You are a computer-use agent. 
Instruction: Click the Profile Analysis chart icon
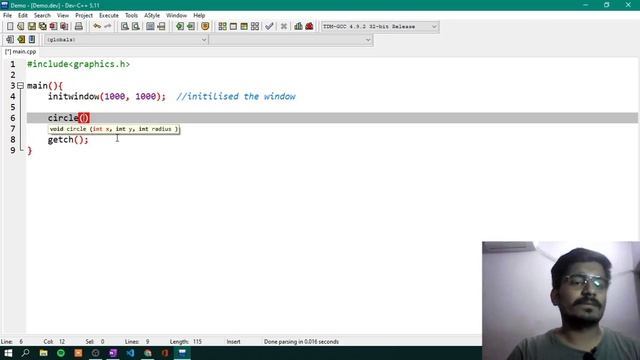tap(298, 27)
